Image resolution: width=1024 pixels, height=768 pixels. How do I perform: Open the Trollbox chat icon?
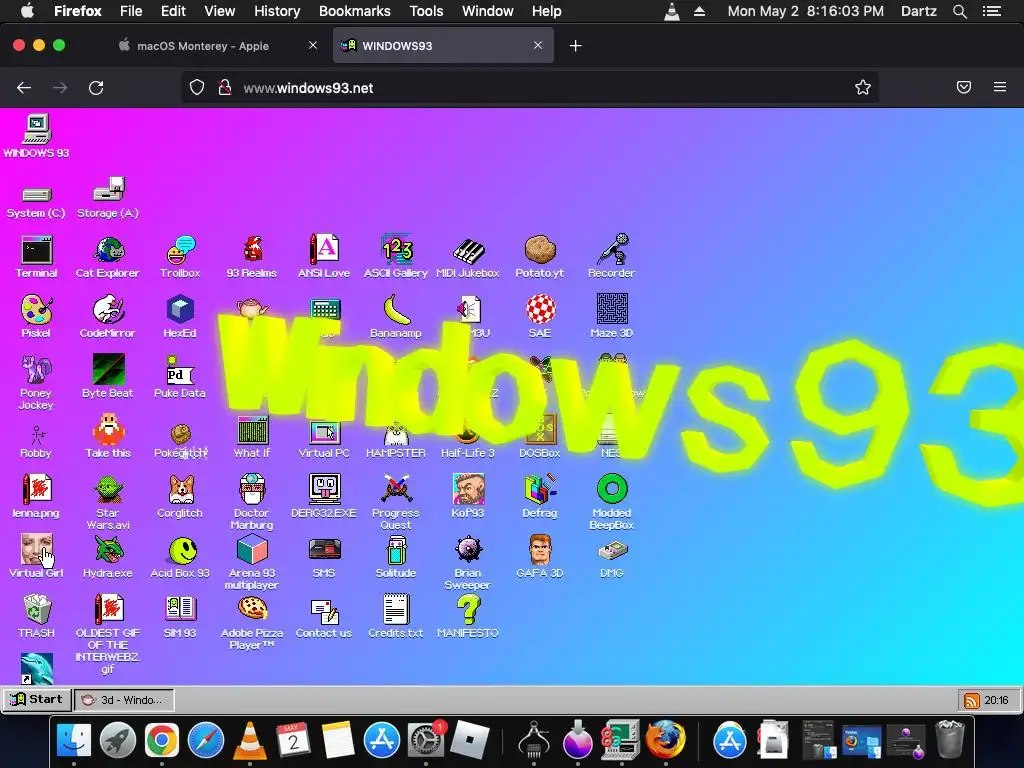[x=180, y=257]
